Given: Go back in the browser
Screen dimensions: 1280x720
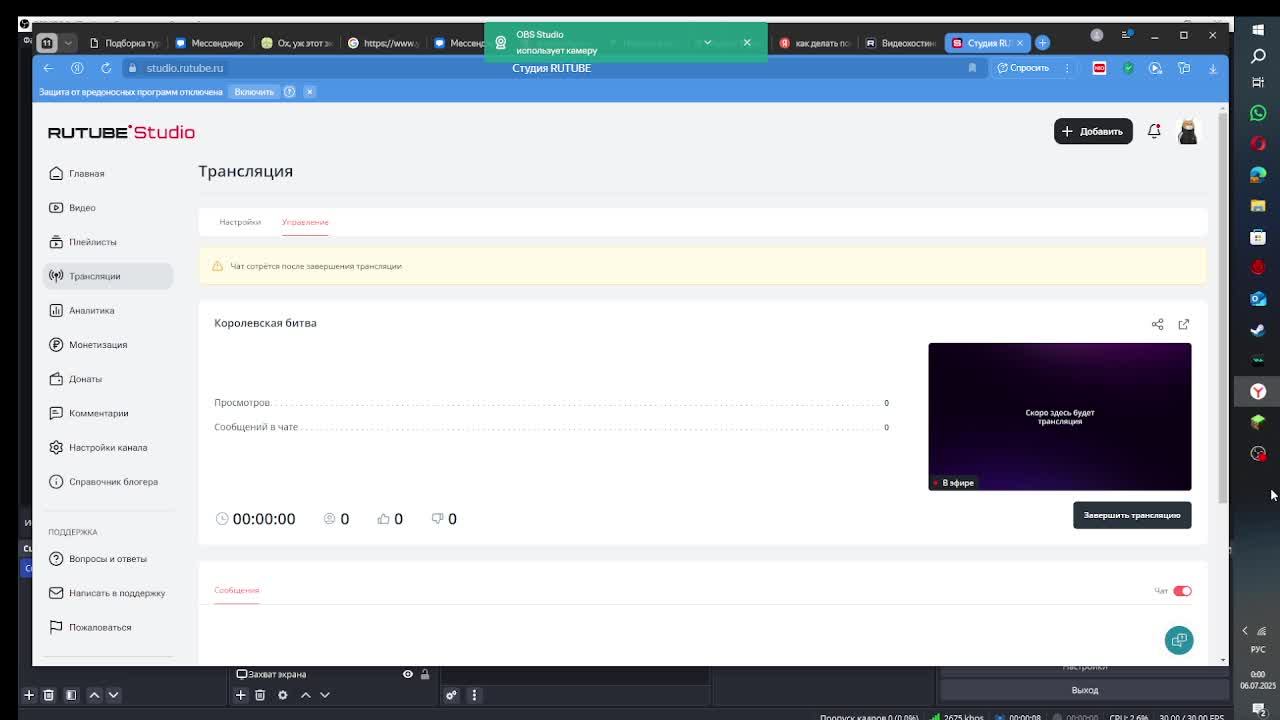Looking at the screenshot, I should [48, 68].
